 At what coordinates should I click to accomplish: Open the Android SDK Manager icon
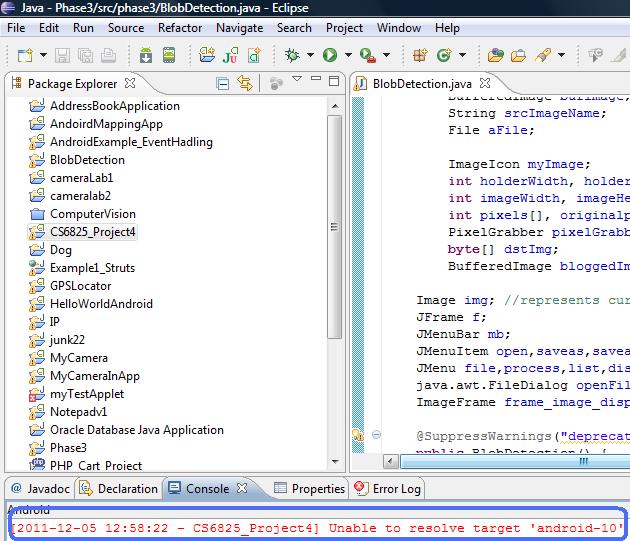pos(146,55)
